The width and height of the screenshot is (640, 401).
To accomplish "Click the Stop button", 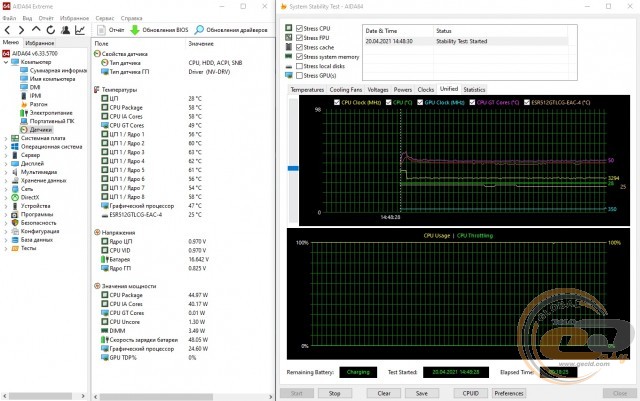I will 334,393.
